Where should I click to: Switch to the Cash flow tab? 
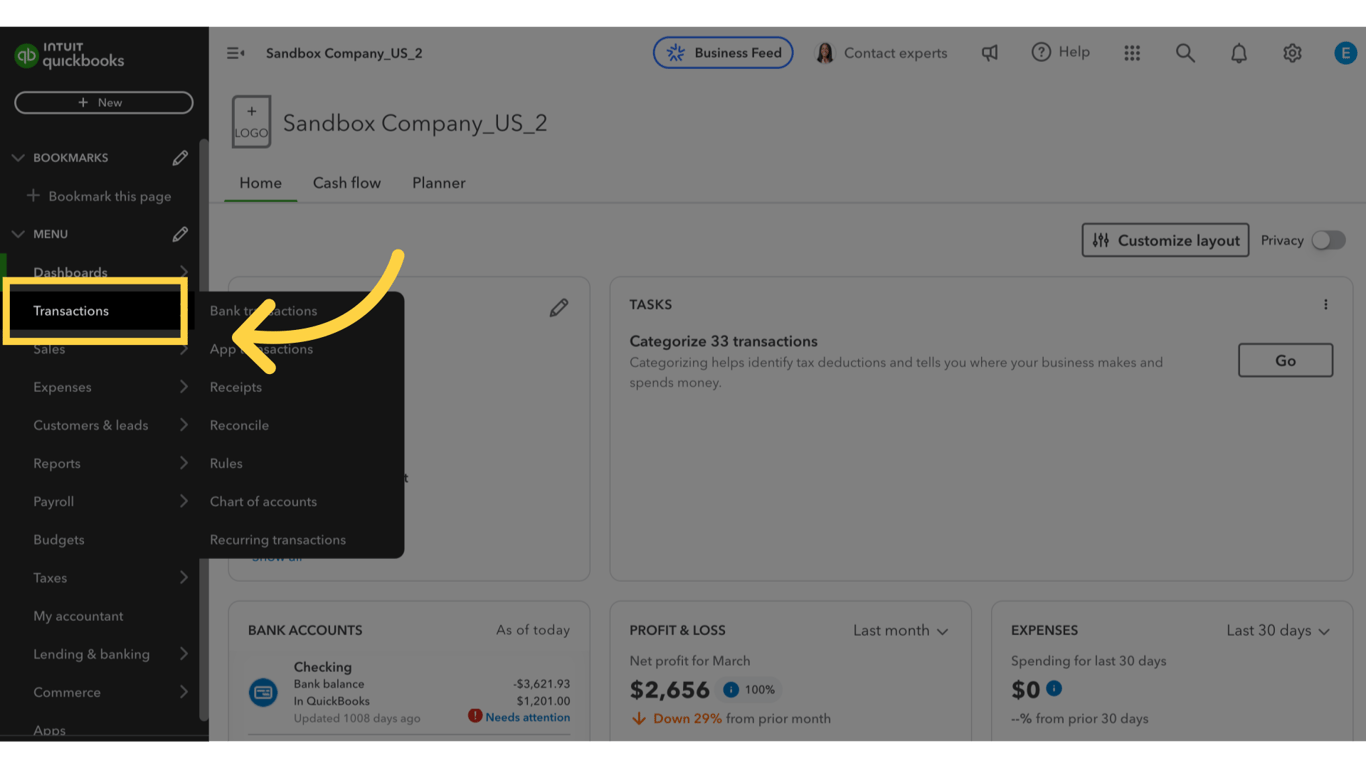click(x=347, y=183)
